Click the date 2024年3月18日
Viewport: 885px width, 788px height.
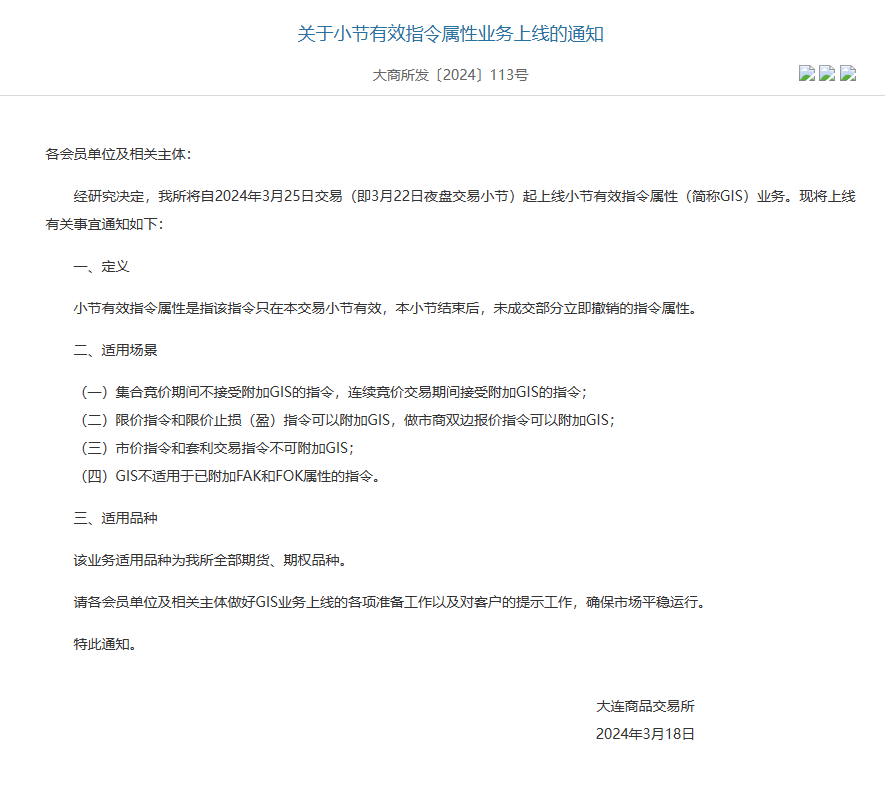645,734
